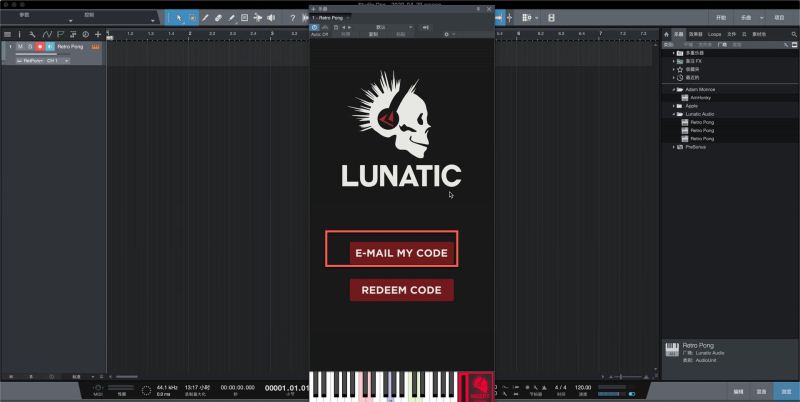The image size is (800, 402).
Task: Open the inspector "i" icon
Action: pyautogui.click(x=20, y=35)
